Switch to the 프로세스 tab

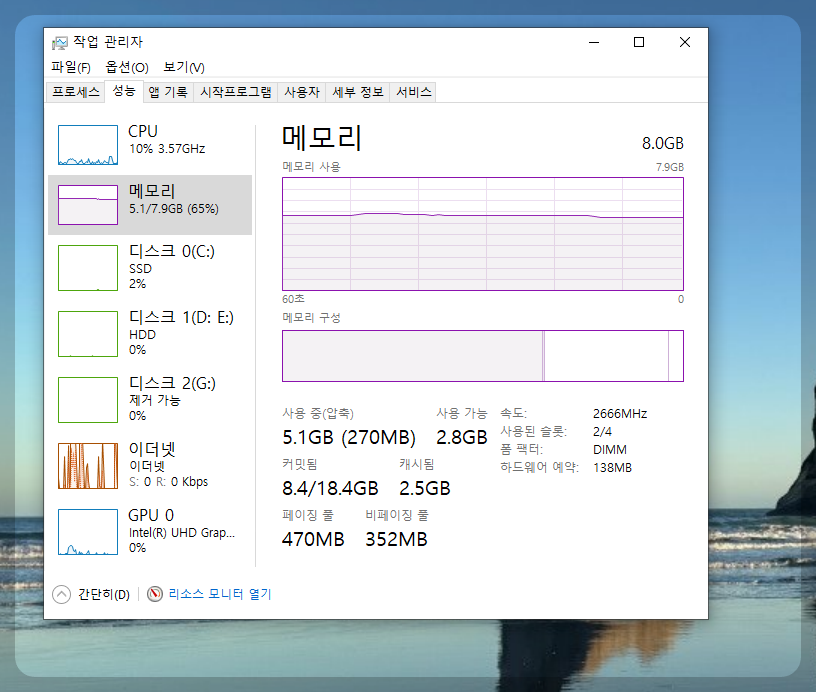[x=75, y=92]
